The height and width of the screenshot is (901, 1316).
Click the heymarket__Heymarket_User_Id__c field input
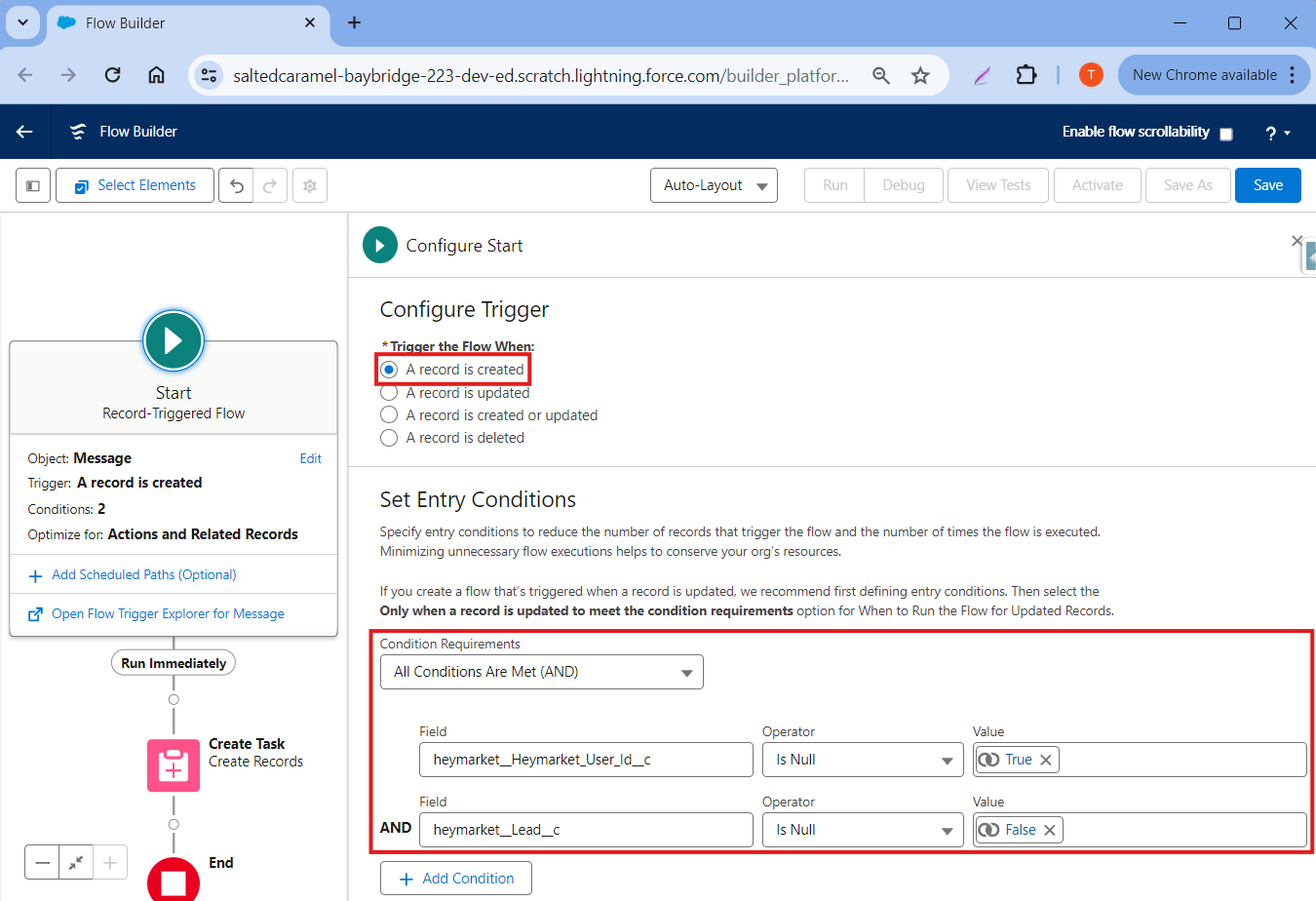[586, 760]
